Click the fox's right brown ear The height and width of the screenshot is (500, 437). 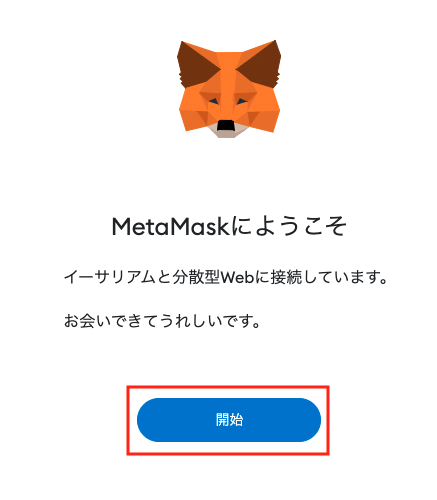tap(262, 63)
